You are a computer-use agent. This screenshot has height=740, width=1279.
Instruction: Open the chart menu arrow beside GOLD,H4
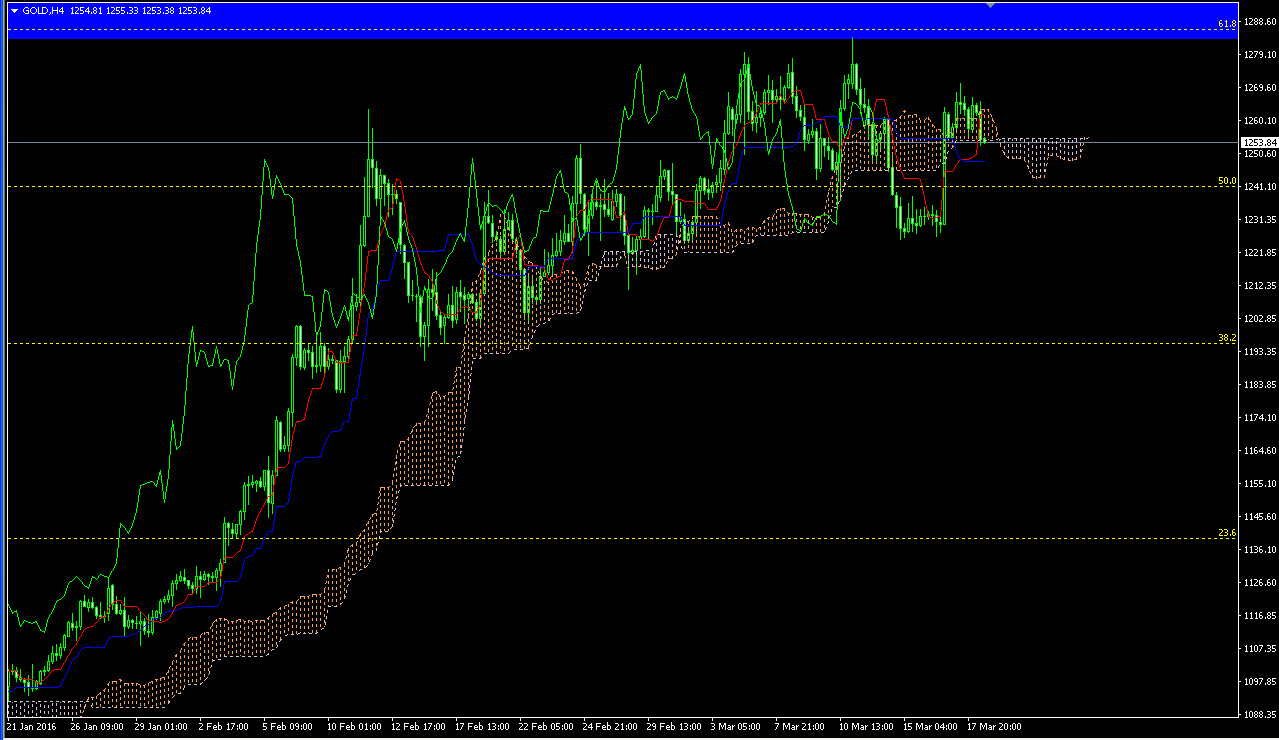14,10
